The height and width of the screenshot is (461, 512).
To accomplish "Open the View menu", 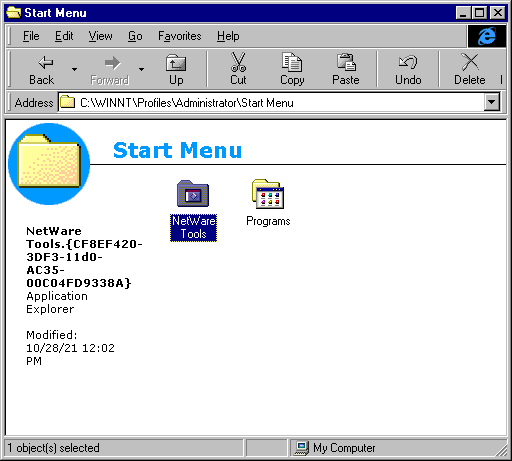I will coord(100,36).
